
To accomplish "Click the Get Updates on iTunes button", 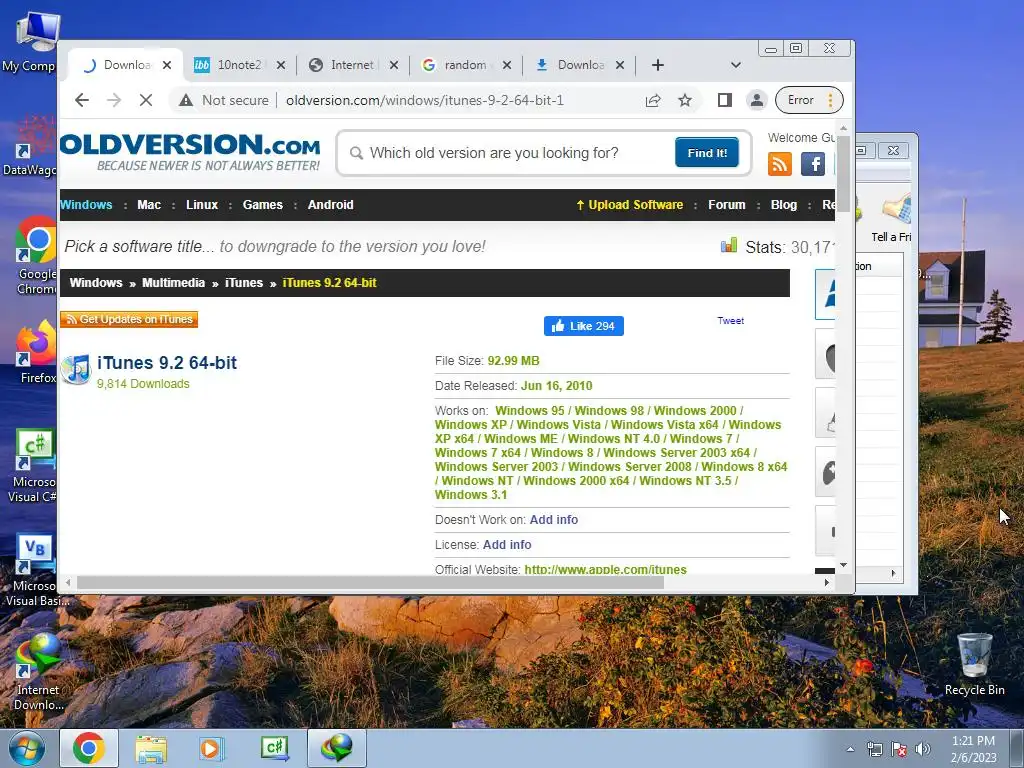I will (x=129, y=319).
